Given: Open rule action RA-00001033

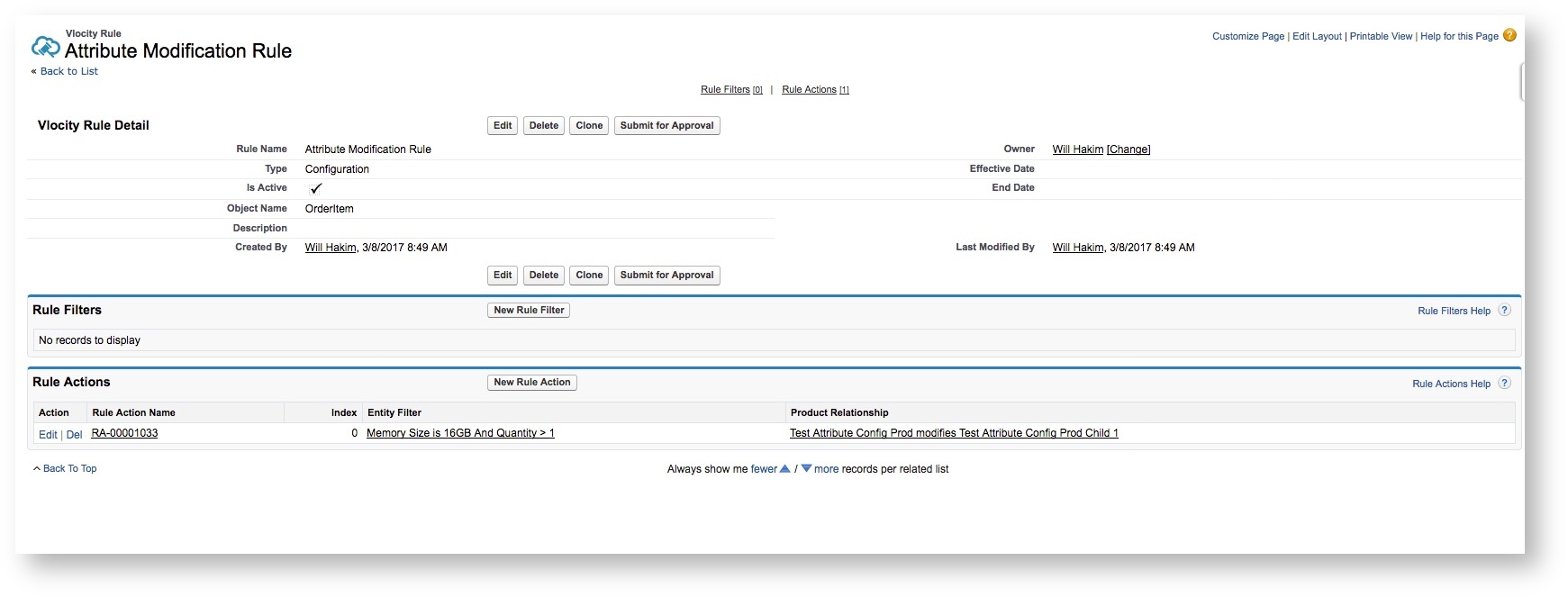Looking at the screenshot, I should click(124, 433).
